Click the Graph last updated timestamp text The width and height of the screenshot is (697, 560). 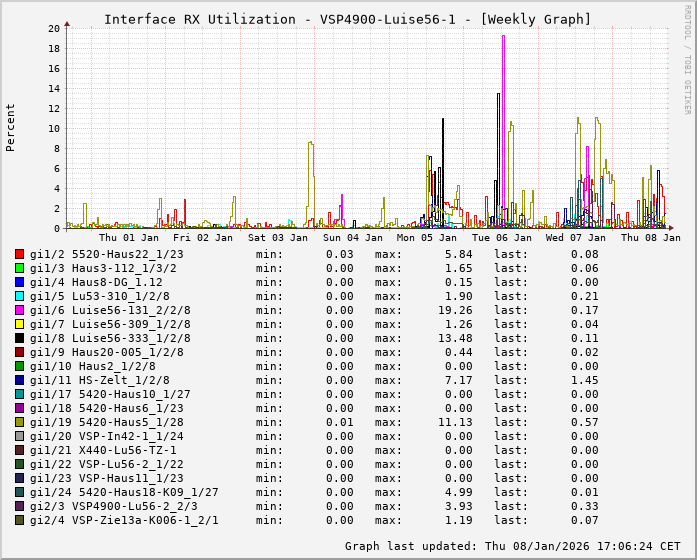click(514, 546)
